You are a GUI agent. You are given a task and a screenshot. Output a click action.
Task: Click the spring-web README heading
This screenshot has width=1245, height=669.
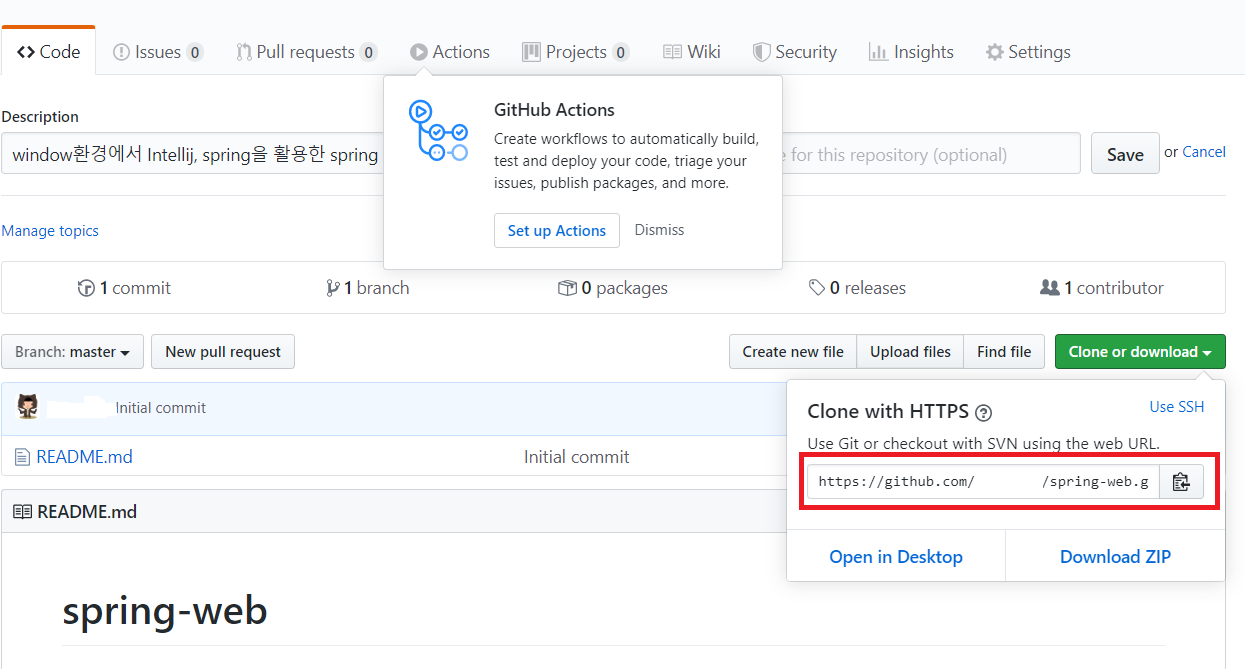point(165,610)
